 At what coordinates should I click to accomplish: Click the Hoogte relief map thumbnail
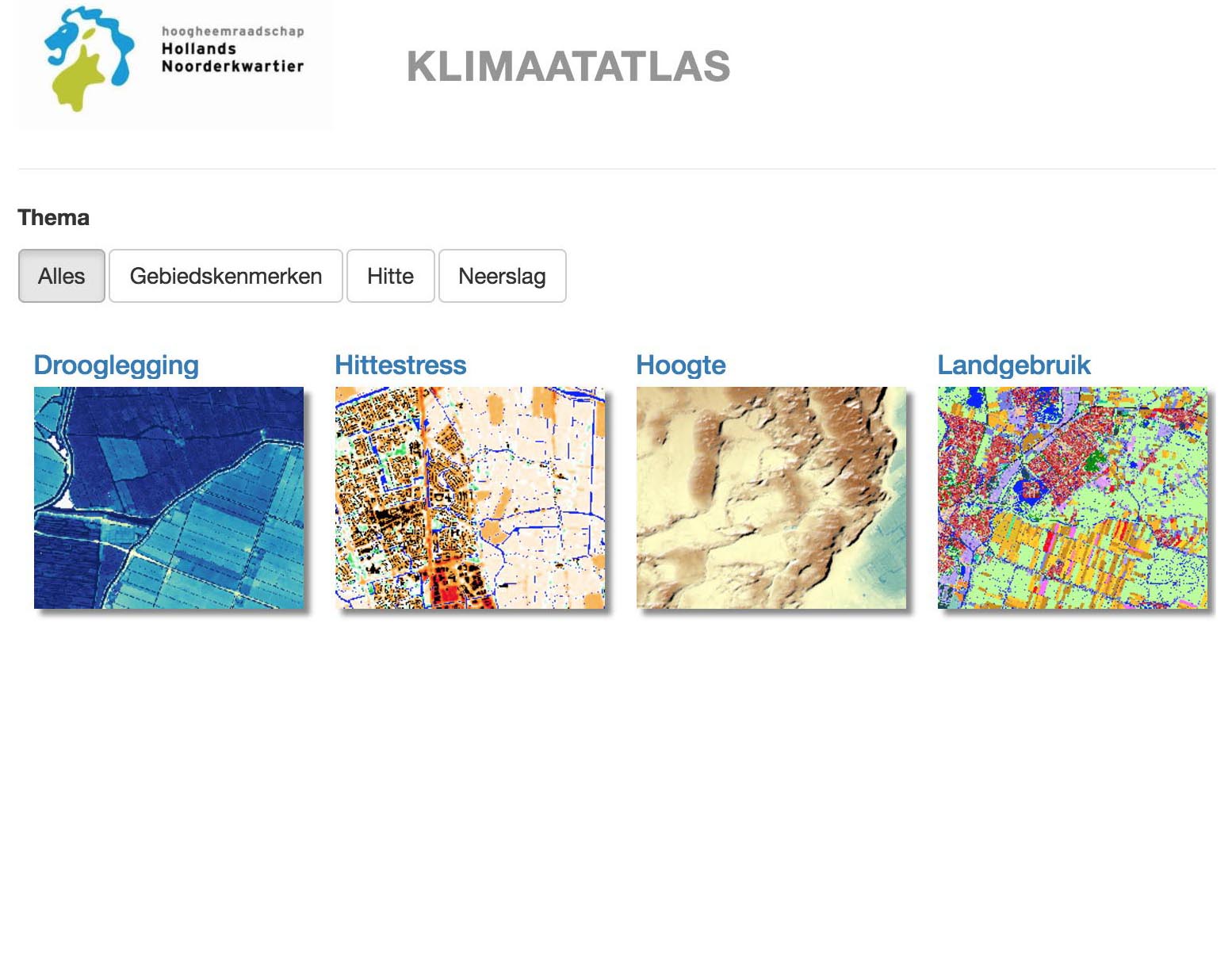tap(771, 498)
